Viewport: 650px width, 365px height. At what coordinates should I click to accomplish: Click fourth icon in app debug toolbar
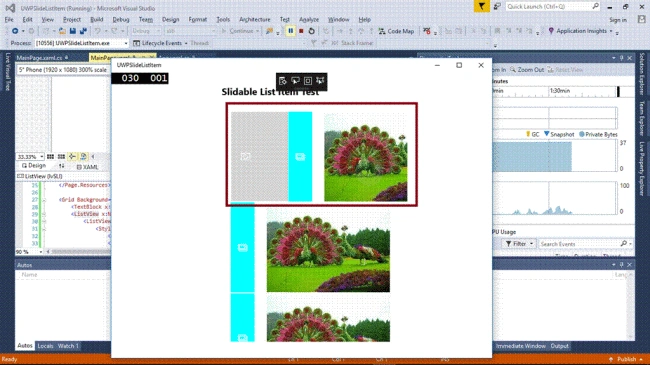pos(320,80)
